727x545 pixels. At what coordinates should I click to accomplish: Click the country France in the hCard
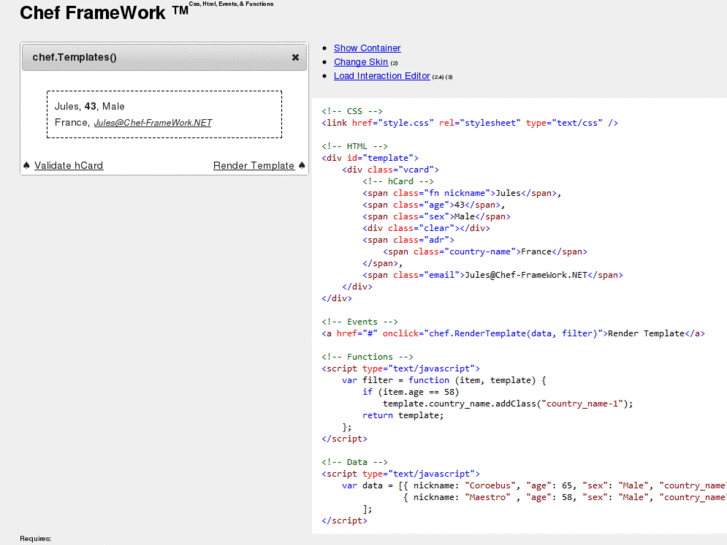coord(71,123)
